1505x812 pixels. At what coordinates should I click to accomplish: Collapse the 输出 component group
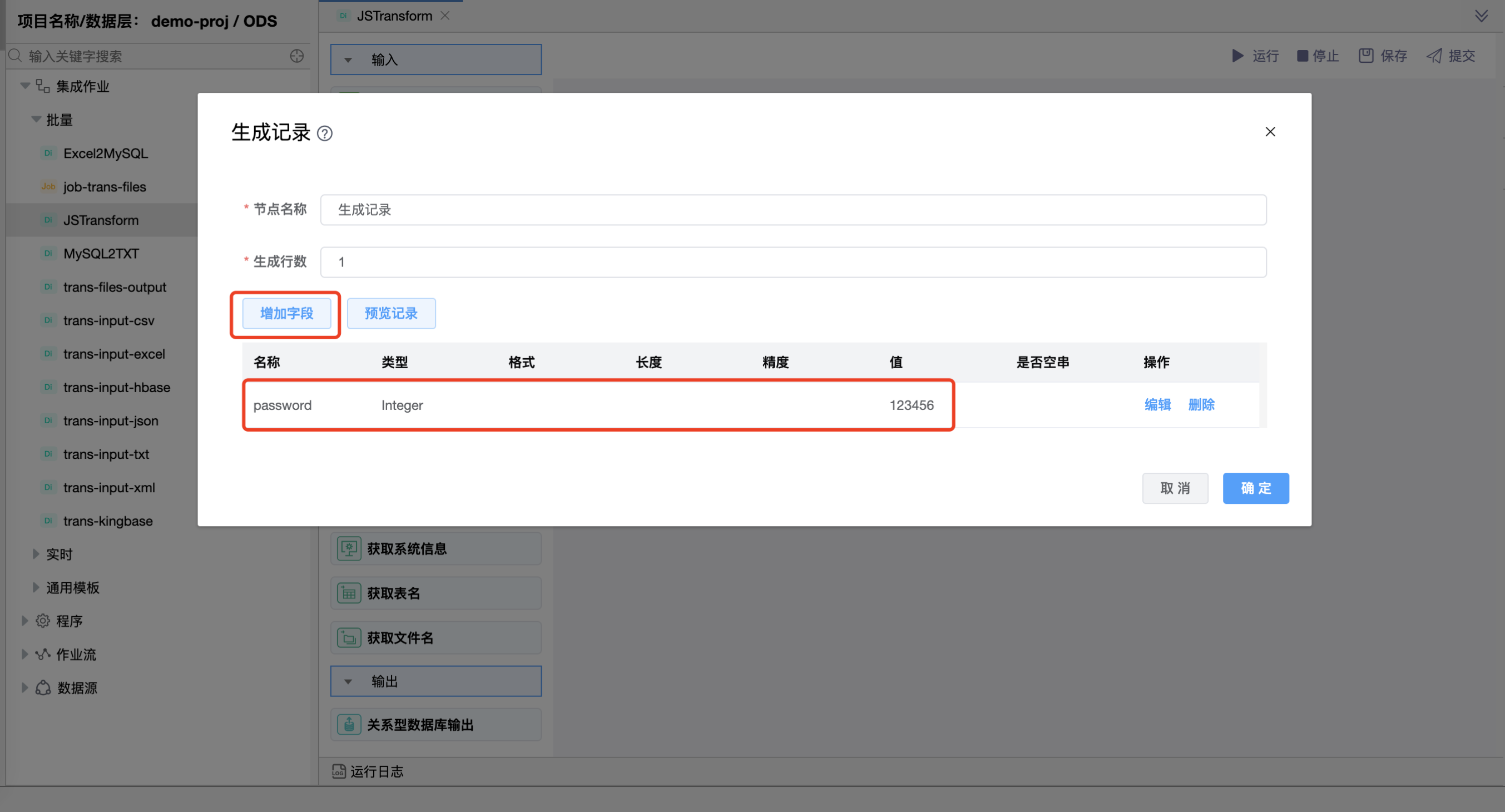coord(348,681)
